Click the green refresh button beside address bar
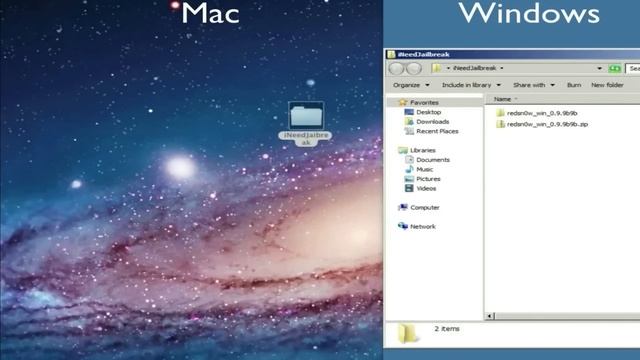The height and width of the screenshot is (360, 640). pyautogui.click(x=614, y=69)
